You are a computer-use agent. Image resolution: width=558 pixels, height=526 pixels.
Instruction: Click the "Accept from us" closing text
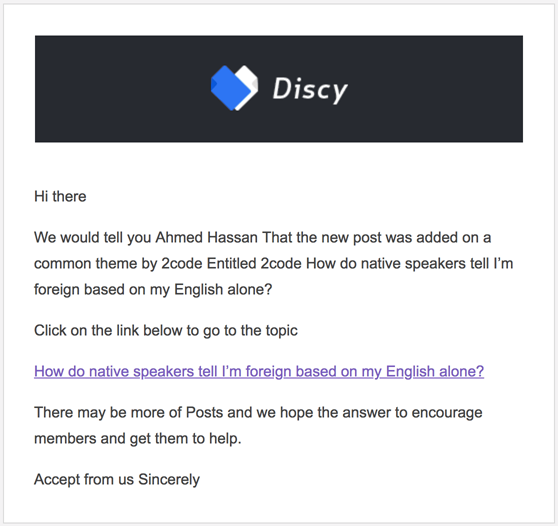click(x=84, y=480)
